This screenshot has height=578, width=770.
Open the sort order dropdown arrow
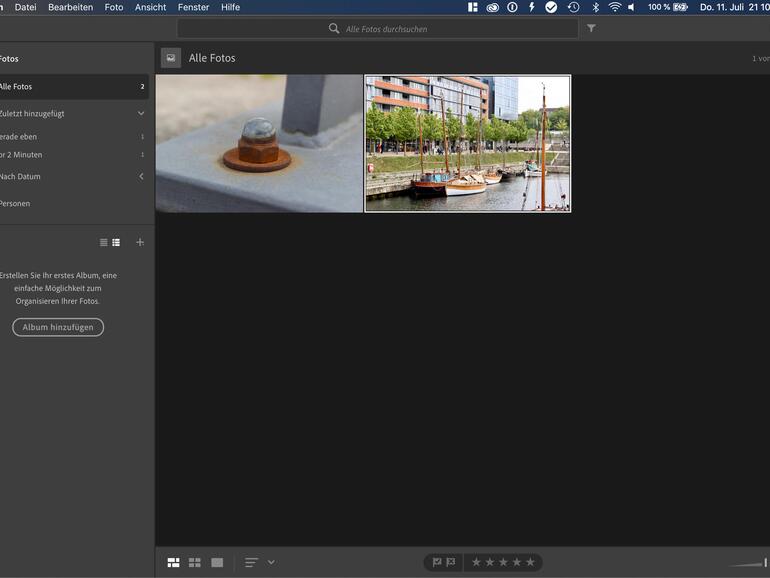click(271, 562)
